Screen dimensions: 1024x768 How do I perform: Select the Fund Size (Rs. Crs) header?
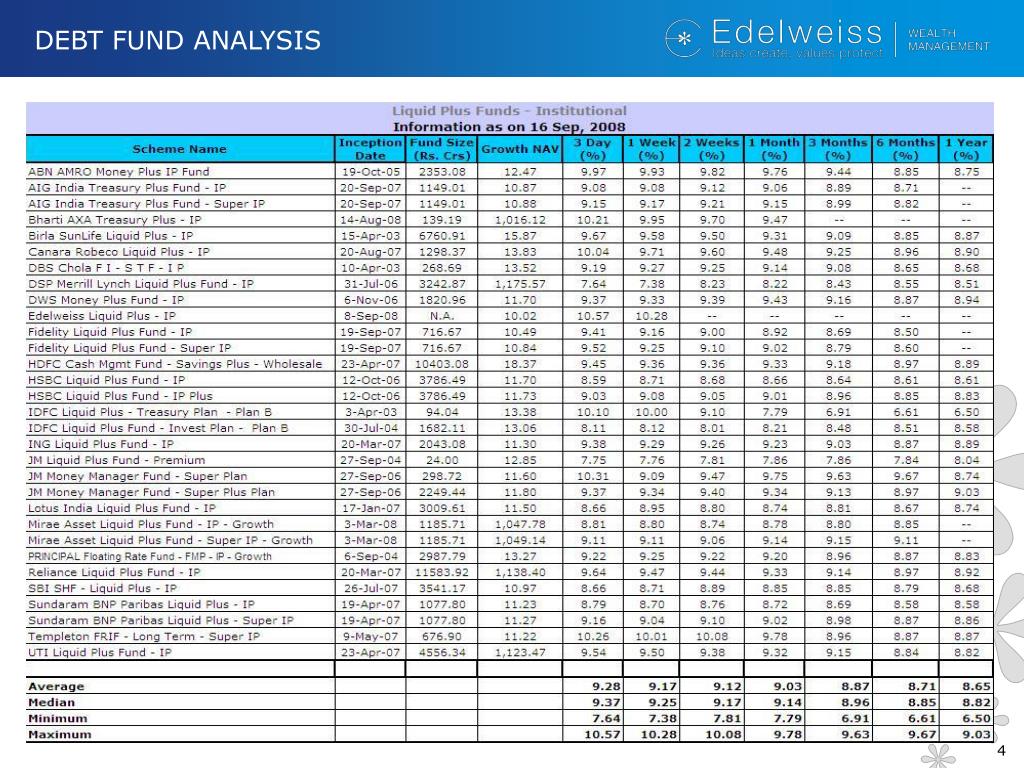coord(441,149)
